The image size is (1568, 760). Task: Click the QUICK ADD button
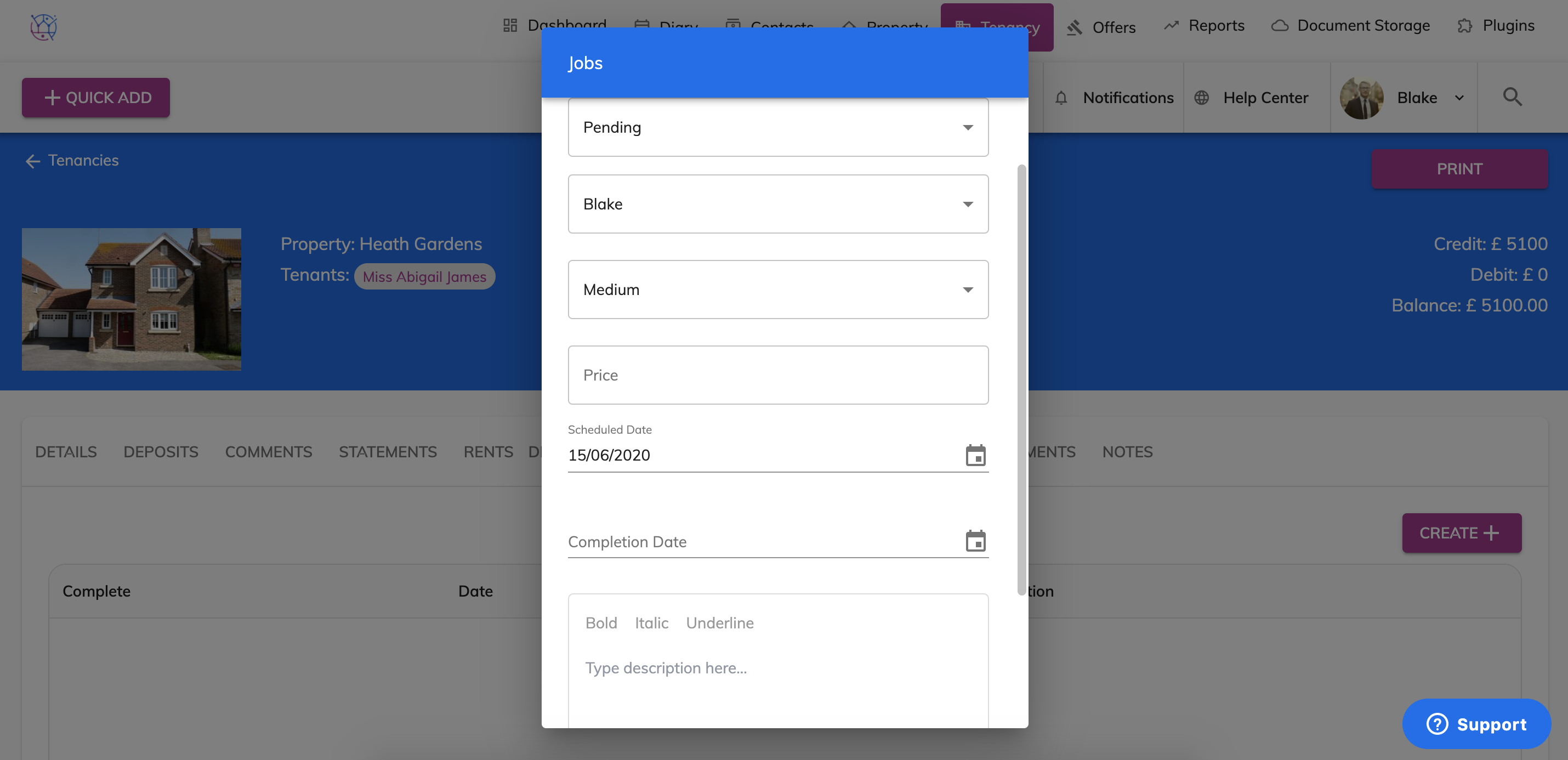click(x=96, y=98)
